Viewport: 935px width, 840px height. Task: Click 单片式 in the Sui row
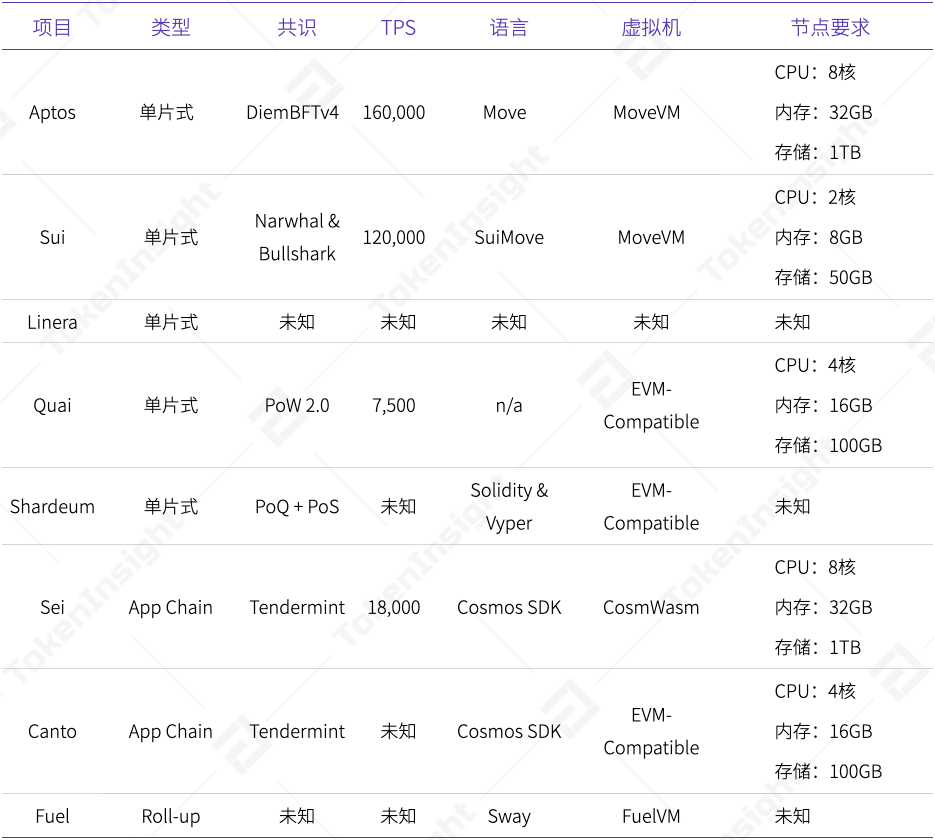pyautogui.click(x=171, y=237)
